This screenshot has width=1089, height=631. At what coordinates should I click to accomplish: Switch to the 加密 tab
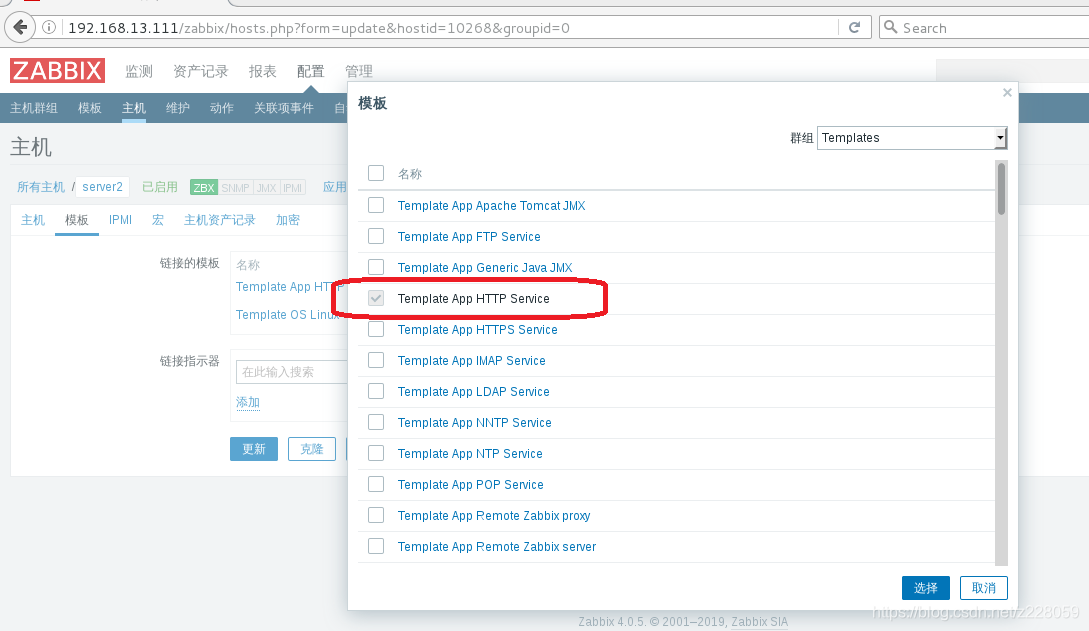click(x=288, y=220)
